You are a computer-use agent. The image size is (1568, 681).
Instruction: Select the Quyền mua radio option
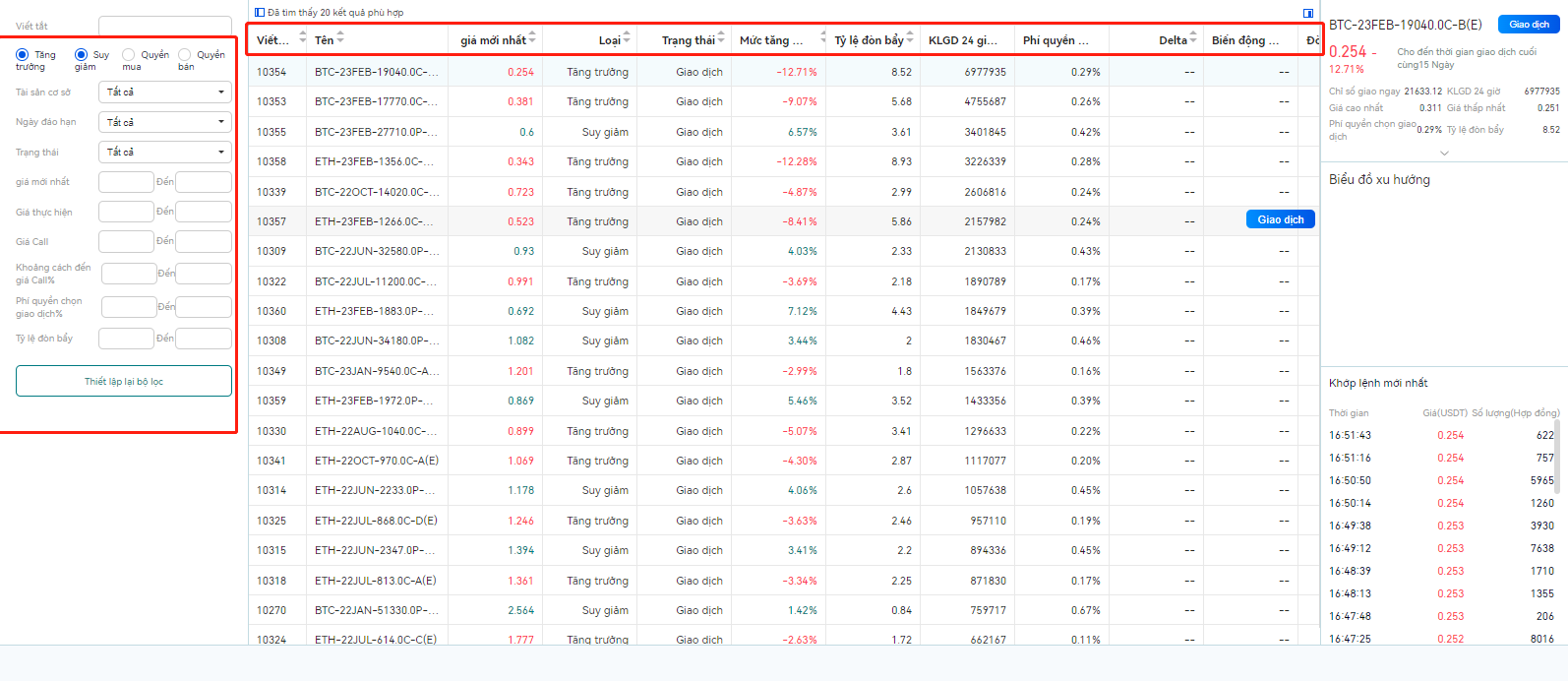[128, 55]
